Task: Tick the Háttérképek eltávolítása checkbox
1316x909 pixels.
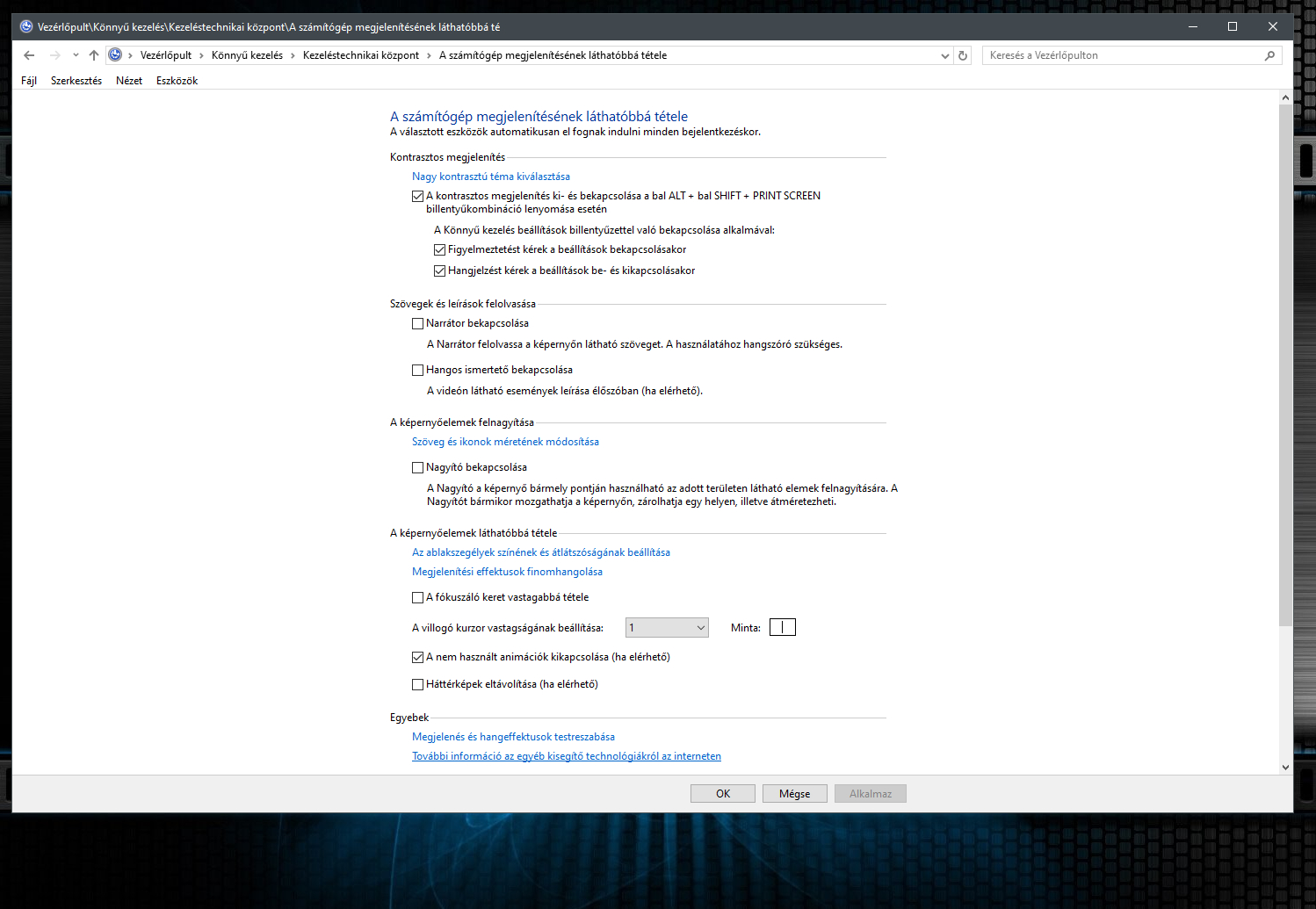Action: 418,684
